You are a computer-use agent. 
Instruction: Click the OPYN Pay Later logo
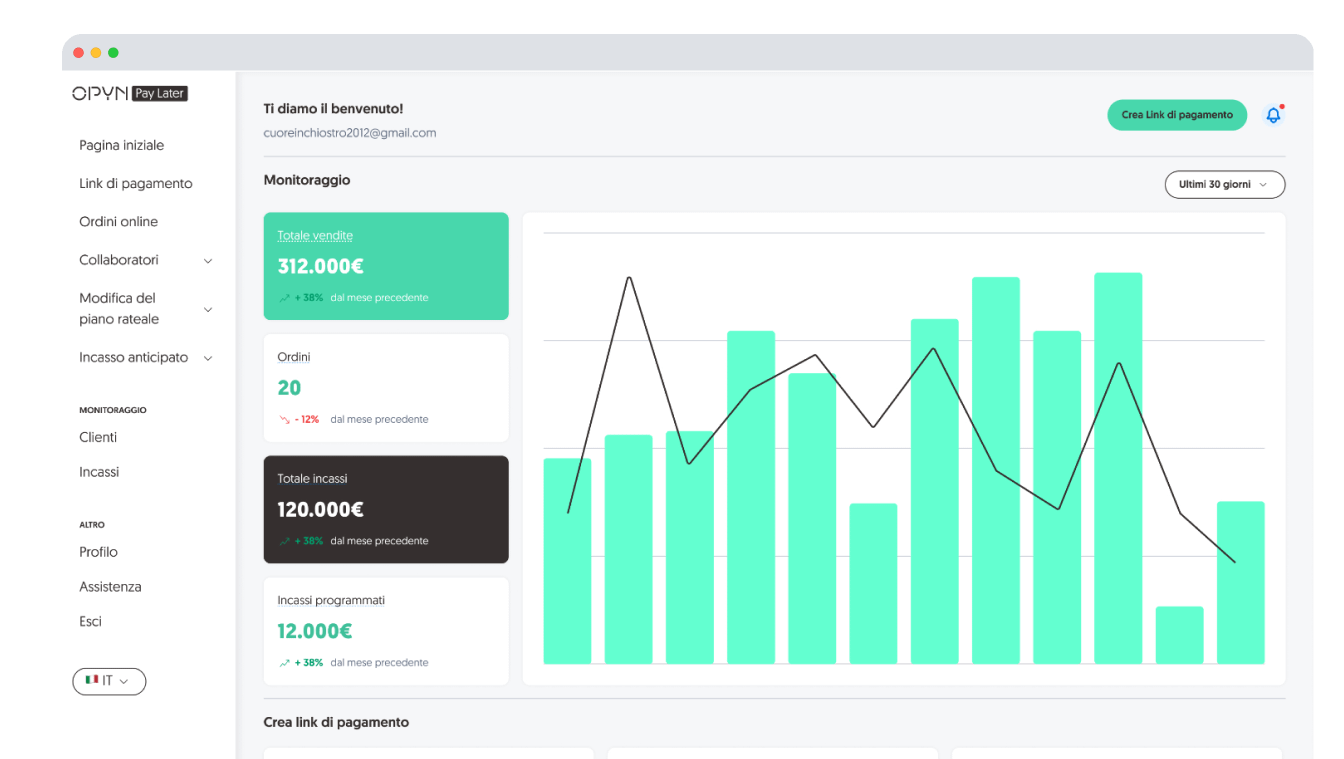pyautogui.click(x=130, y=93)
